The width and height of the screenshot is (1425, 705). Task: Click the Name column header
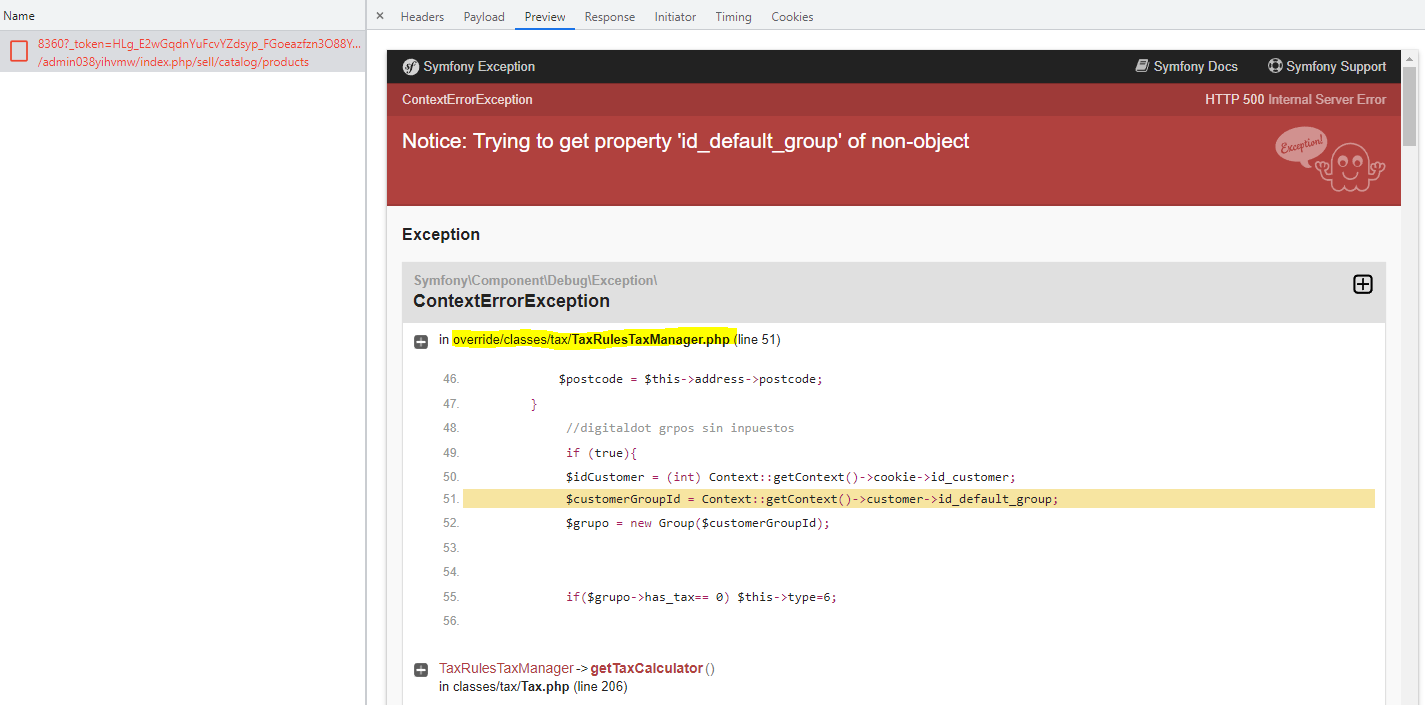click(20, 16)
